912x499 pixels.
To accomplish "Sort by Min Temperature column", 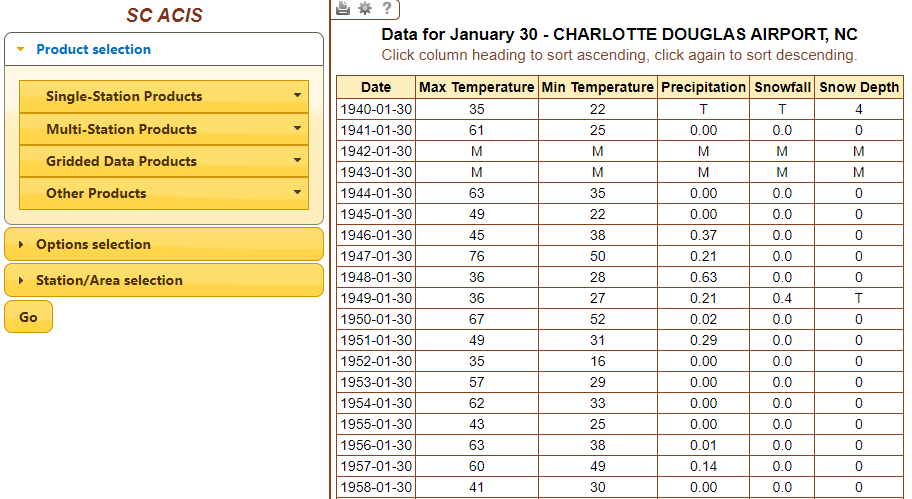I will pos(597,87).
